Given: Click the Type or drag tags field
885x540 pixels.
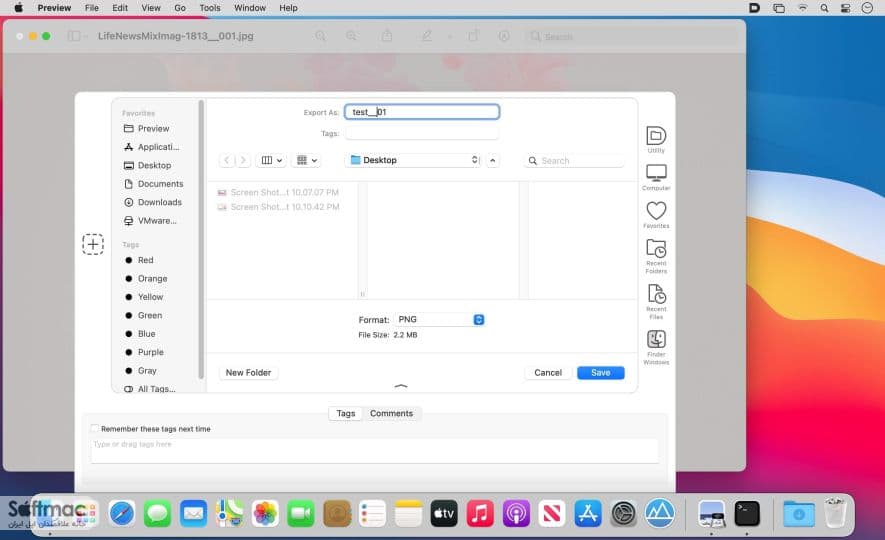Looking at the screenshot, I should (375, 451).
